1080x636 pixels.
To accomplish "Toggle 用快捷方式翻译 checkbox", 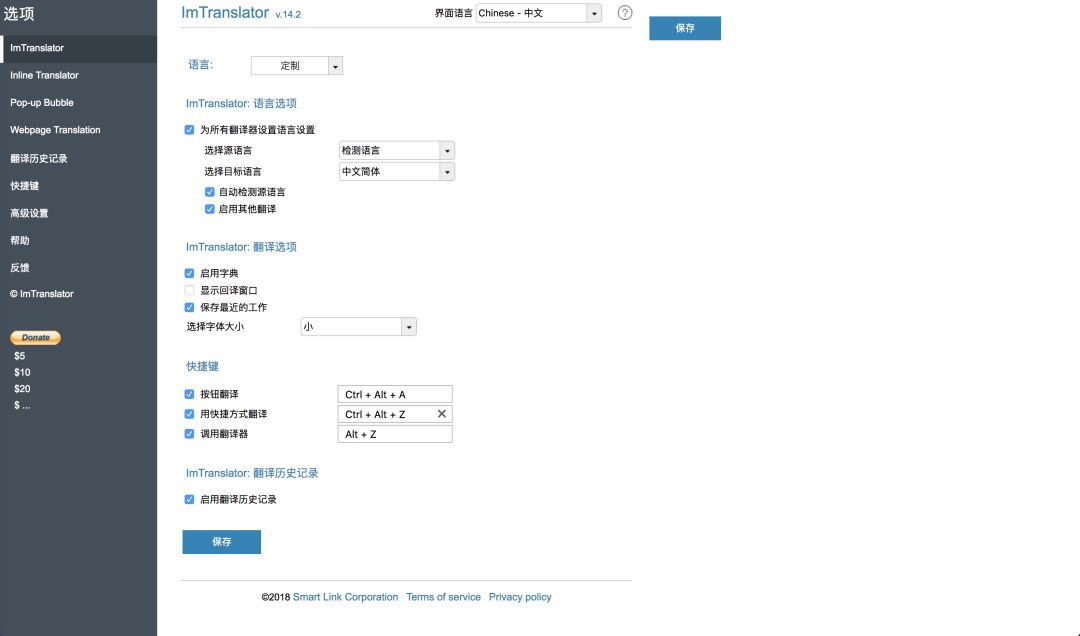I will [189, 414].
